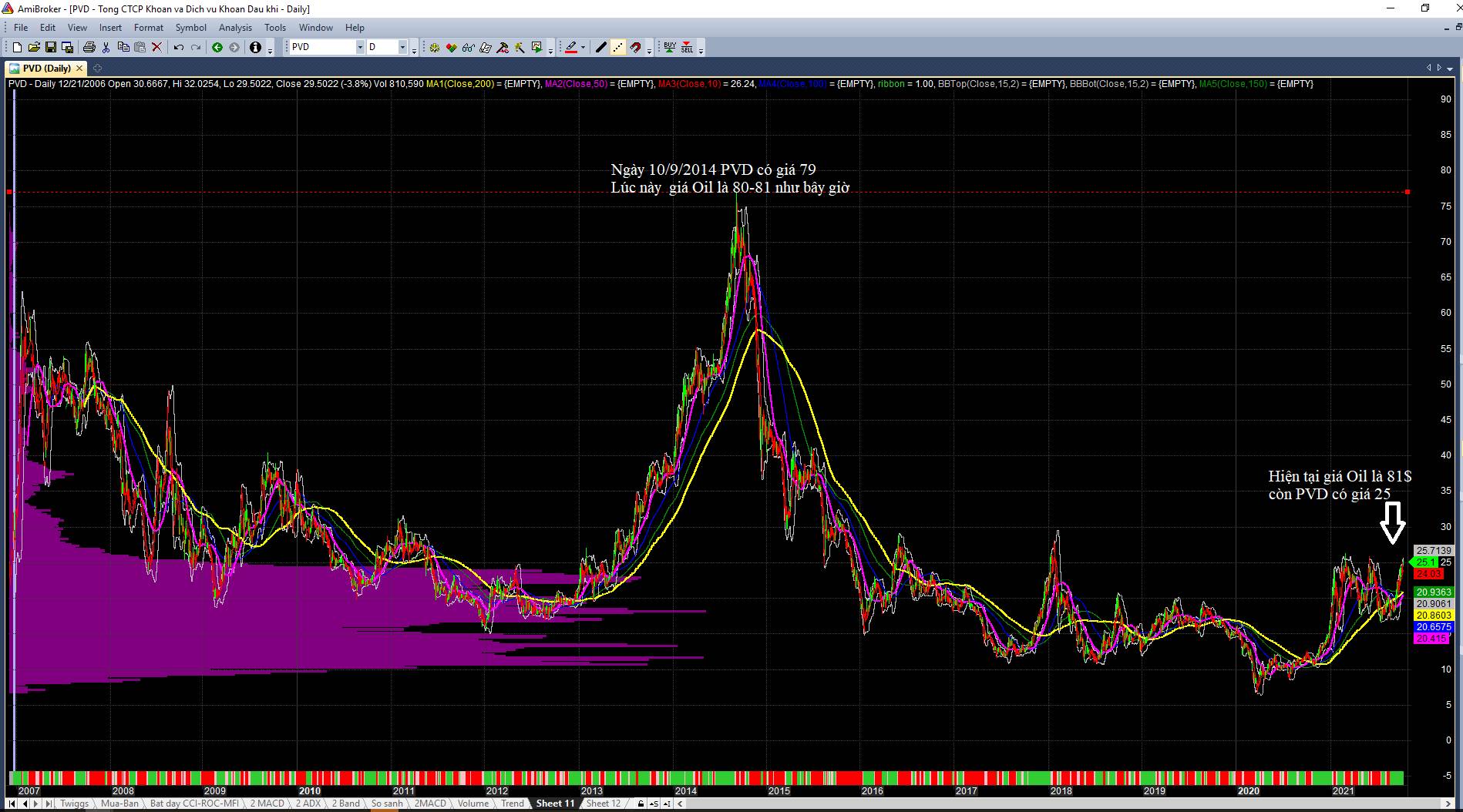Open the Analysis menu
The height and width of the screenshot is (812, 1463).
(x=235, y=28)
